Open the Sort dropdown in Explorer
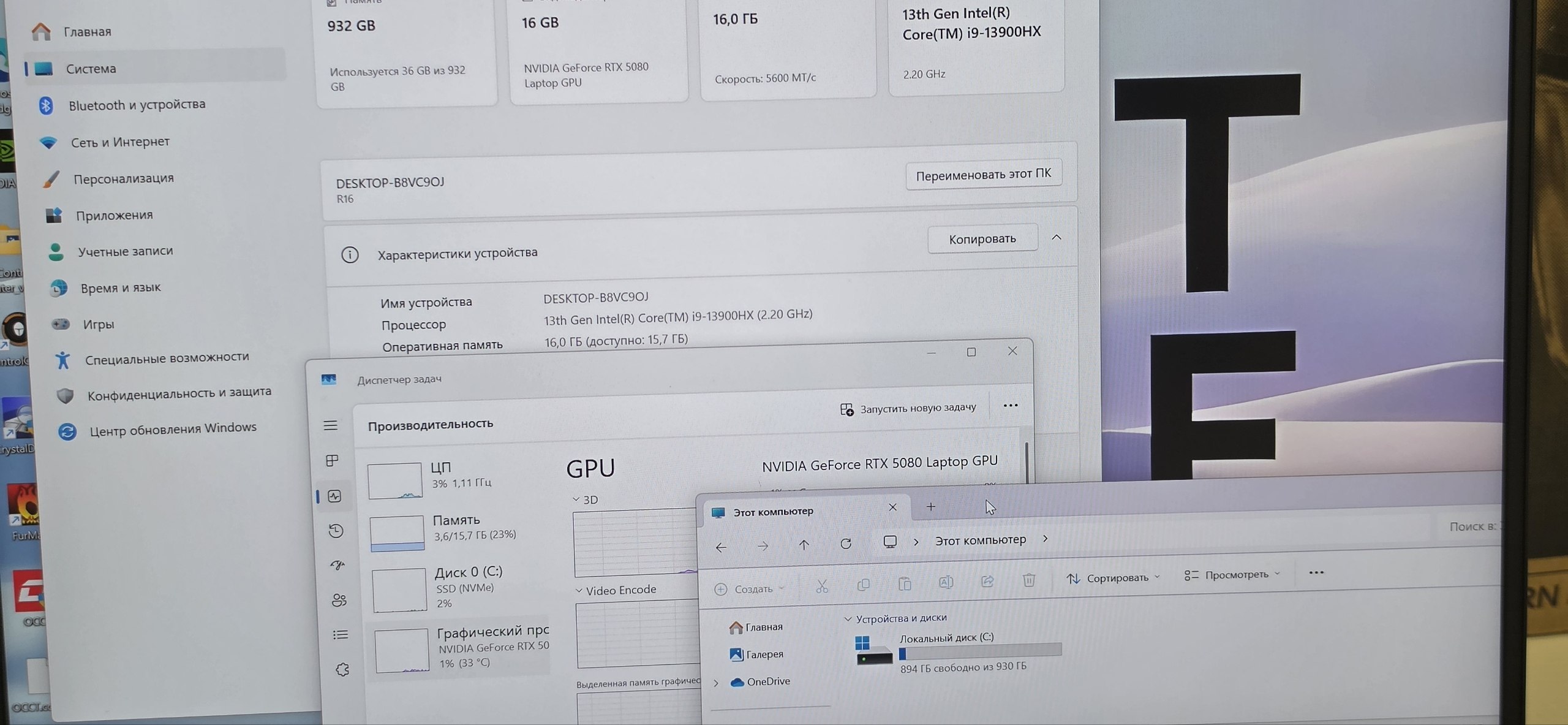The image size is (1568, 725). click(1113, 578)
